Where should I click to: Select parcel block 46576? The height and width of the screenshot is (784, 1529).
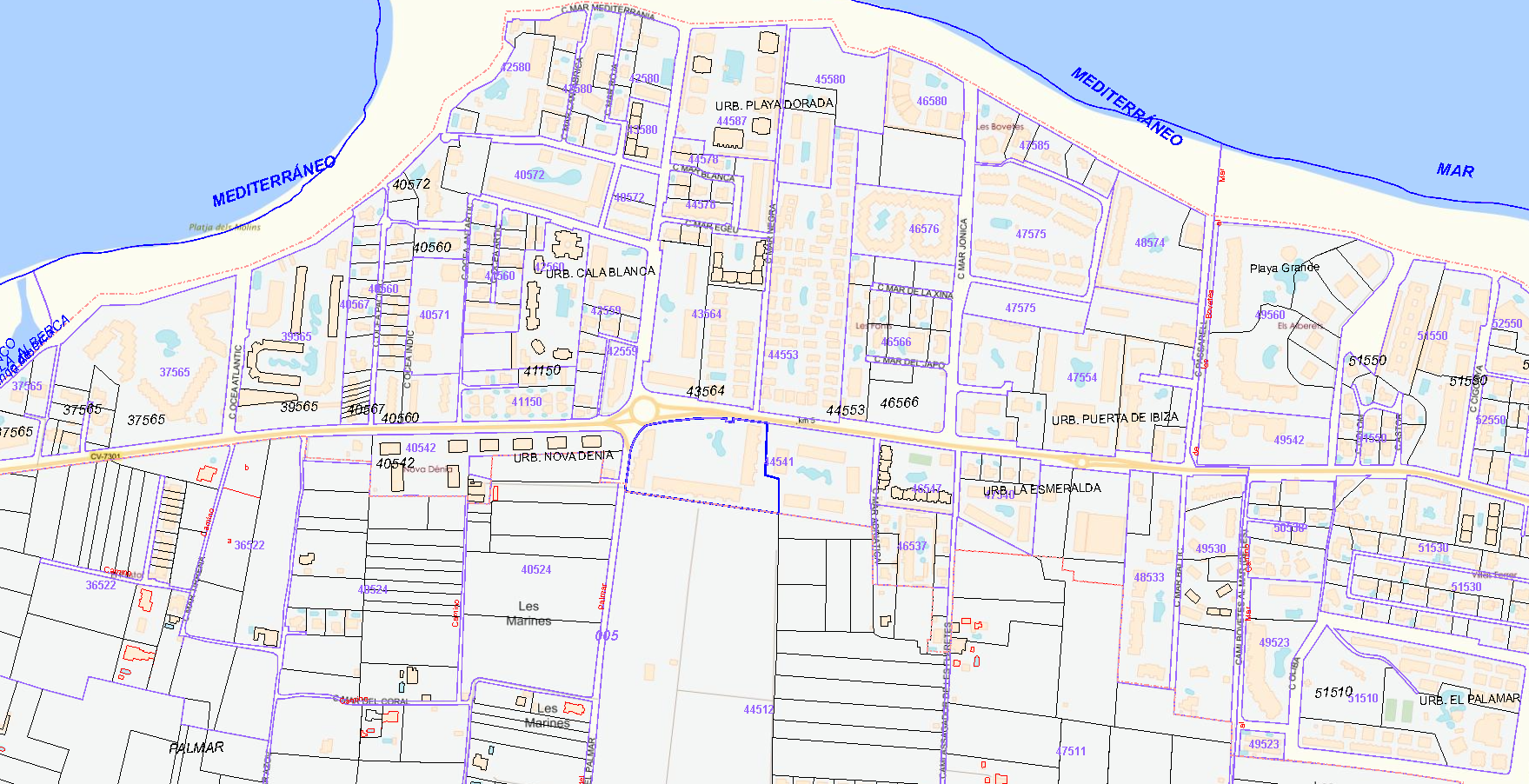tap(923, 229)
